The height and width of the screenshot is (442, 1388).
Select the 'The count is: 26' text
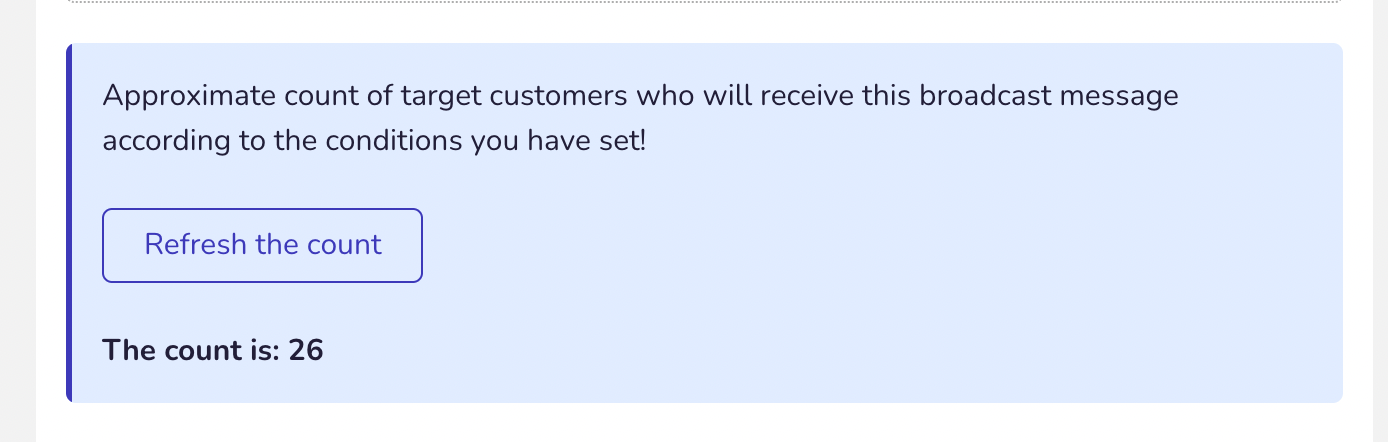[213, 350]
